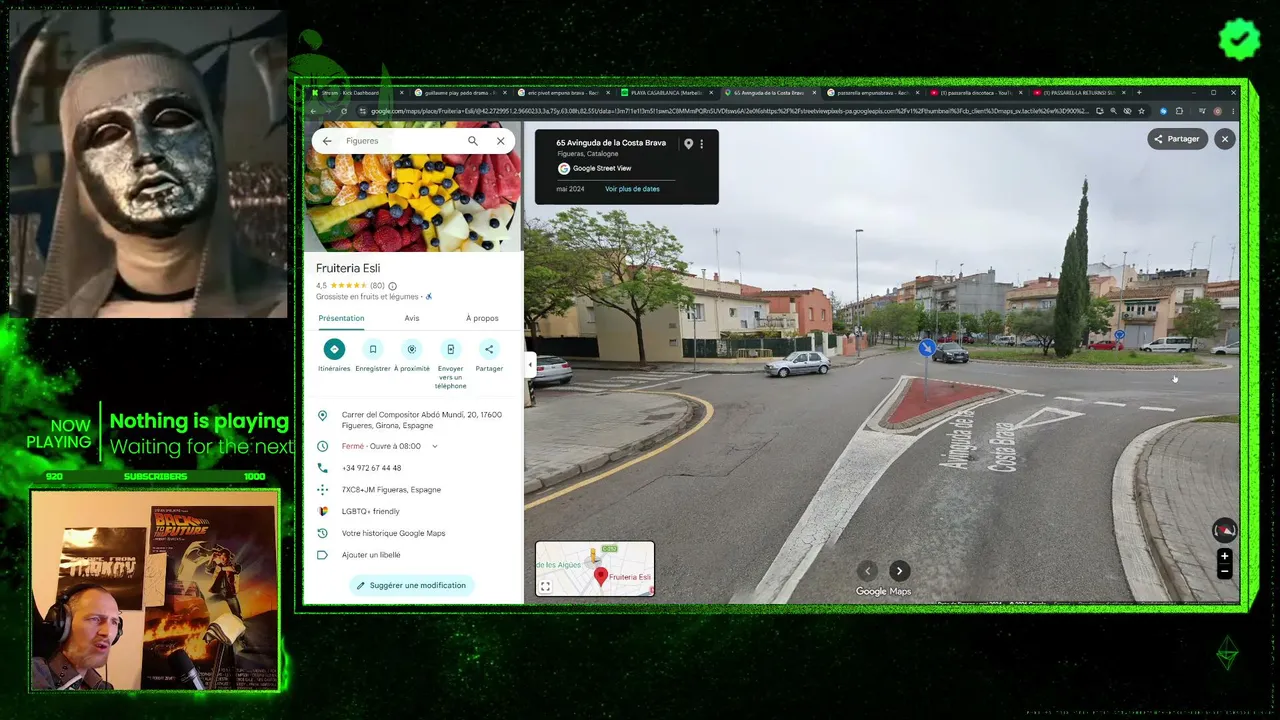Image resolution: width=1280 pixels, height=720 pixels.
Task: Click the Itinéraires directions icon
Action: [334, 349]
